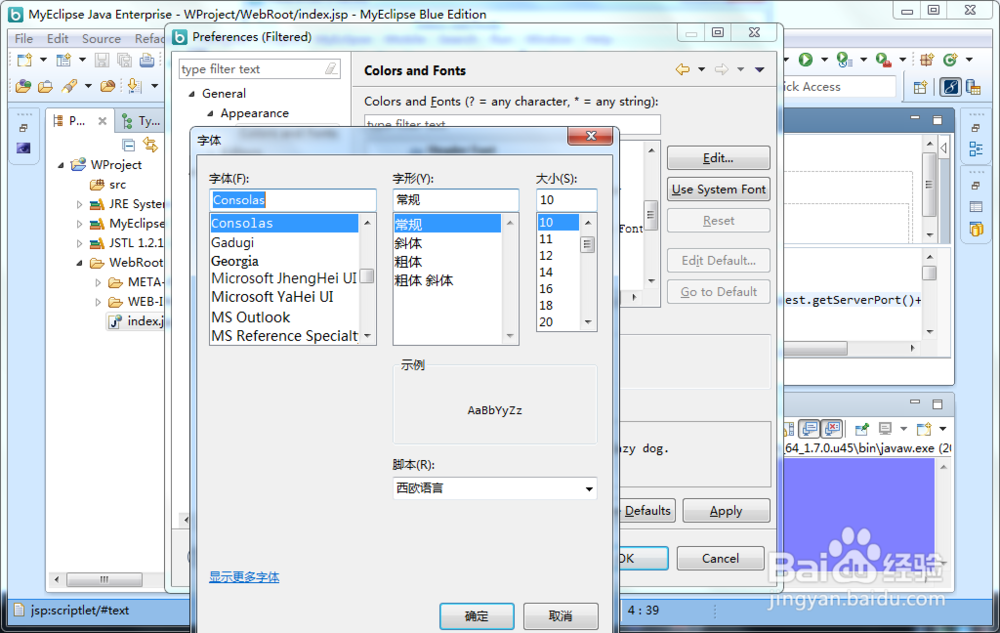1000x633 pixels.
Task: Click the stacked database icon in right trim
Action: (x=976, y=229)
